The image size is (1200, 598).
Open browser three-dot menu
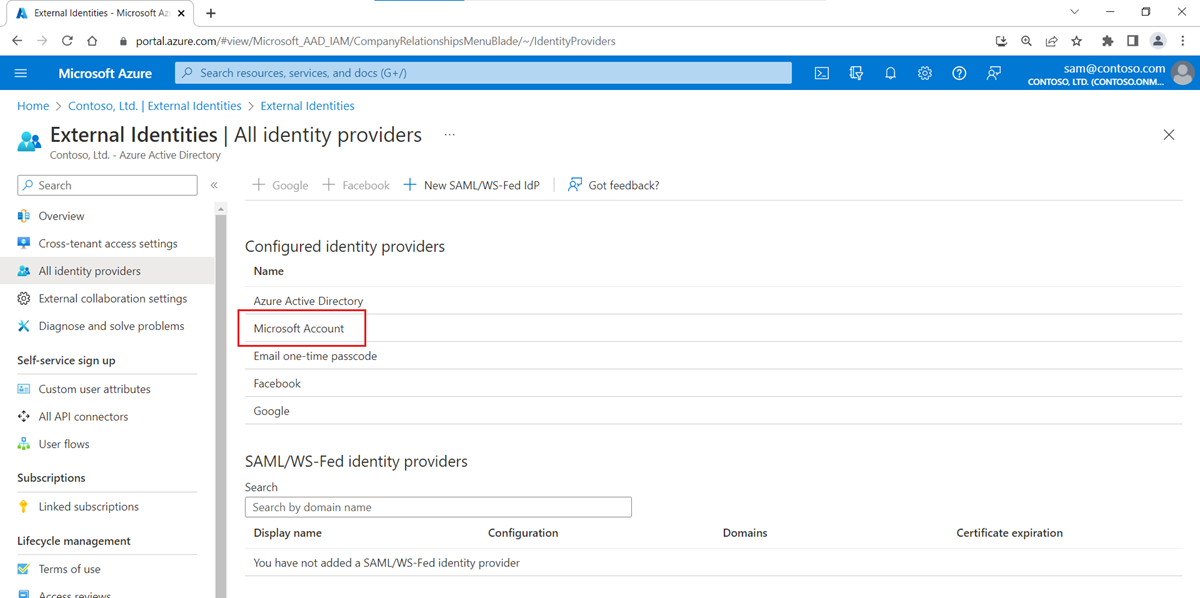(1183, 41)
